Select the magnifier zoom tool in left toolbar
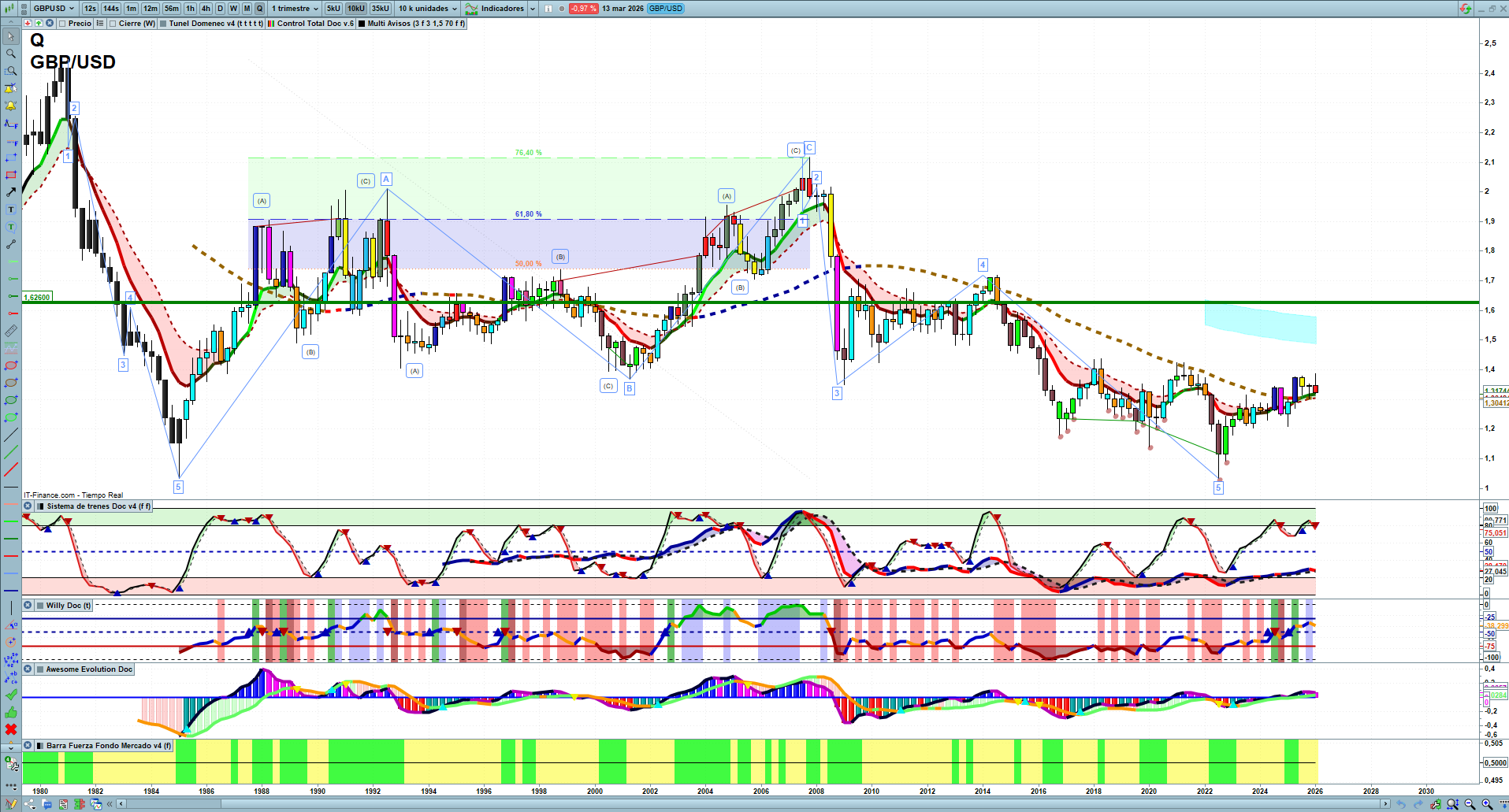Image resolution: width=1509 pixels, height=812 pixels. tap(11, 54)
